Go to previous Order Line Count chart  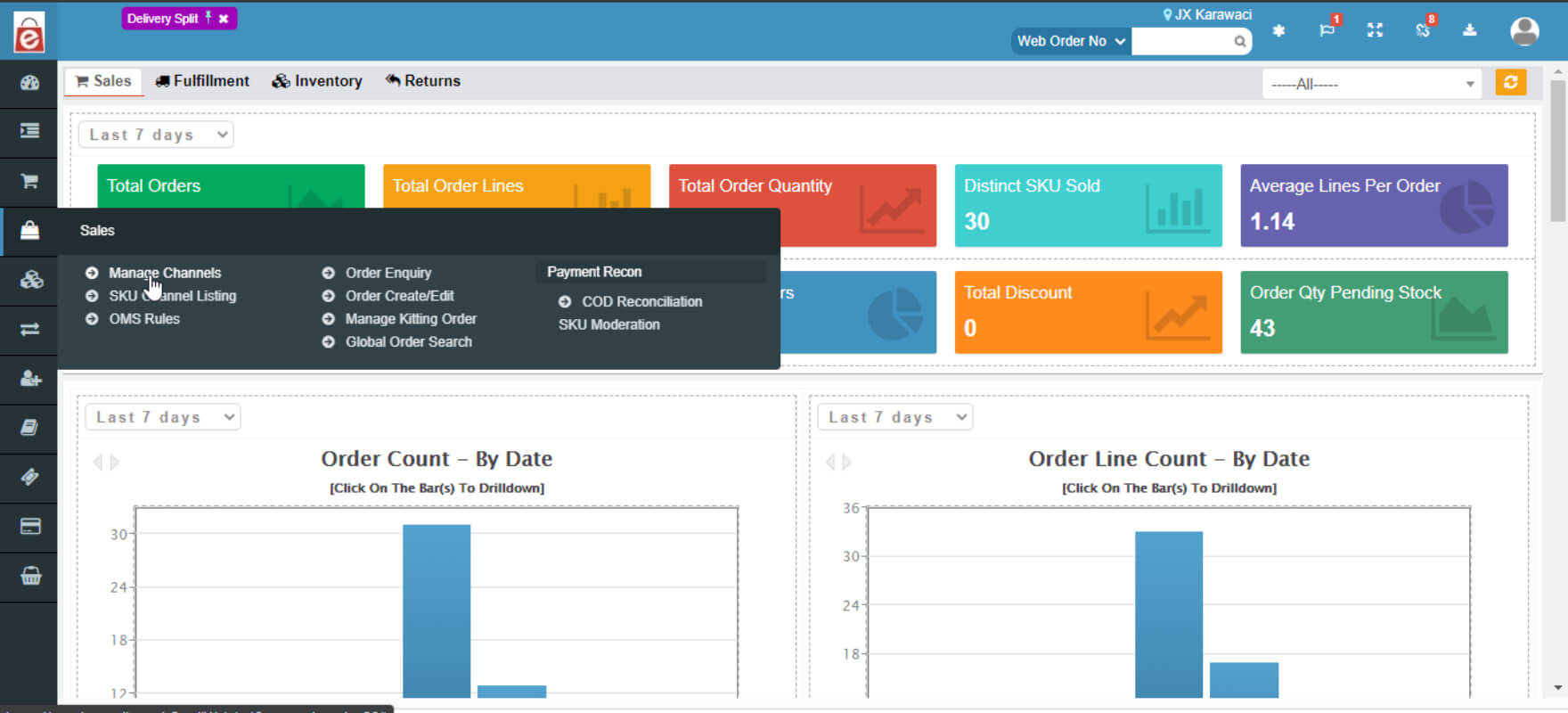(830, 462)
